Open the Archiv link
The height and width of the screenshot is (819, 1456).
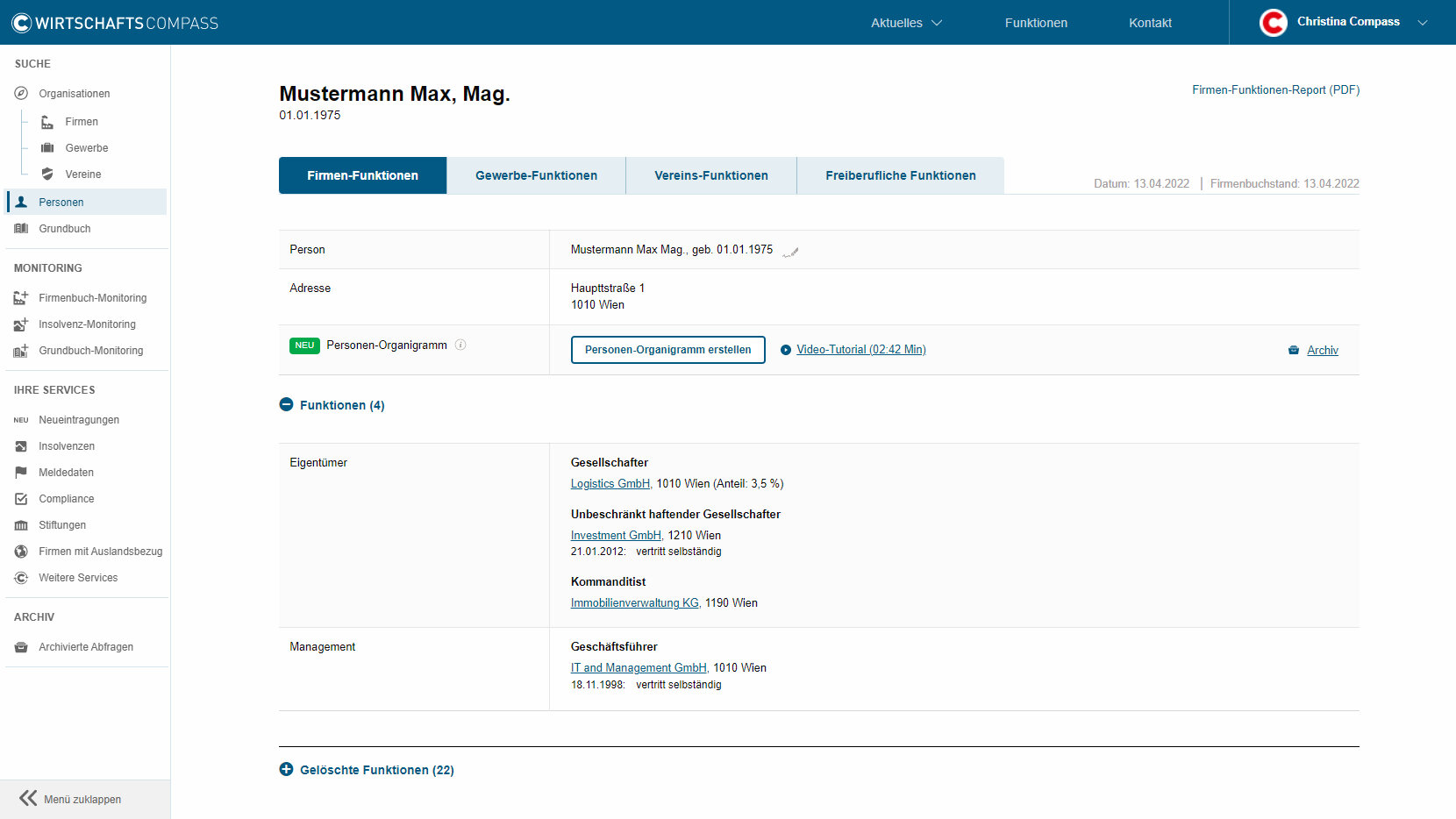click(1323, 350)
